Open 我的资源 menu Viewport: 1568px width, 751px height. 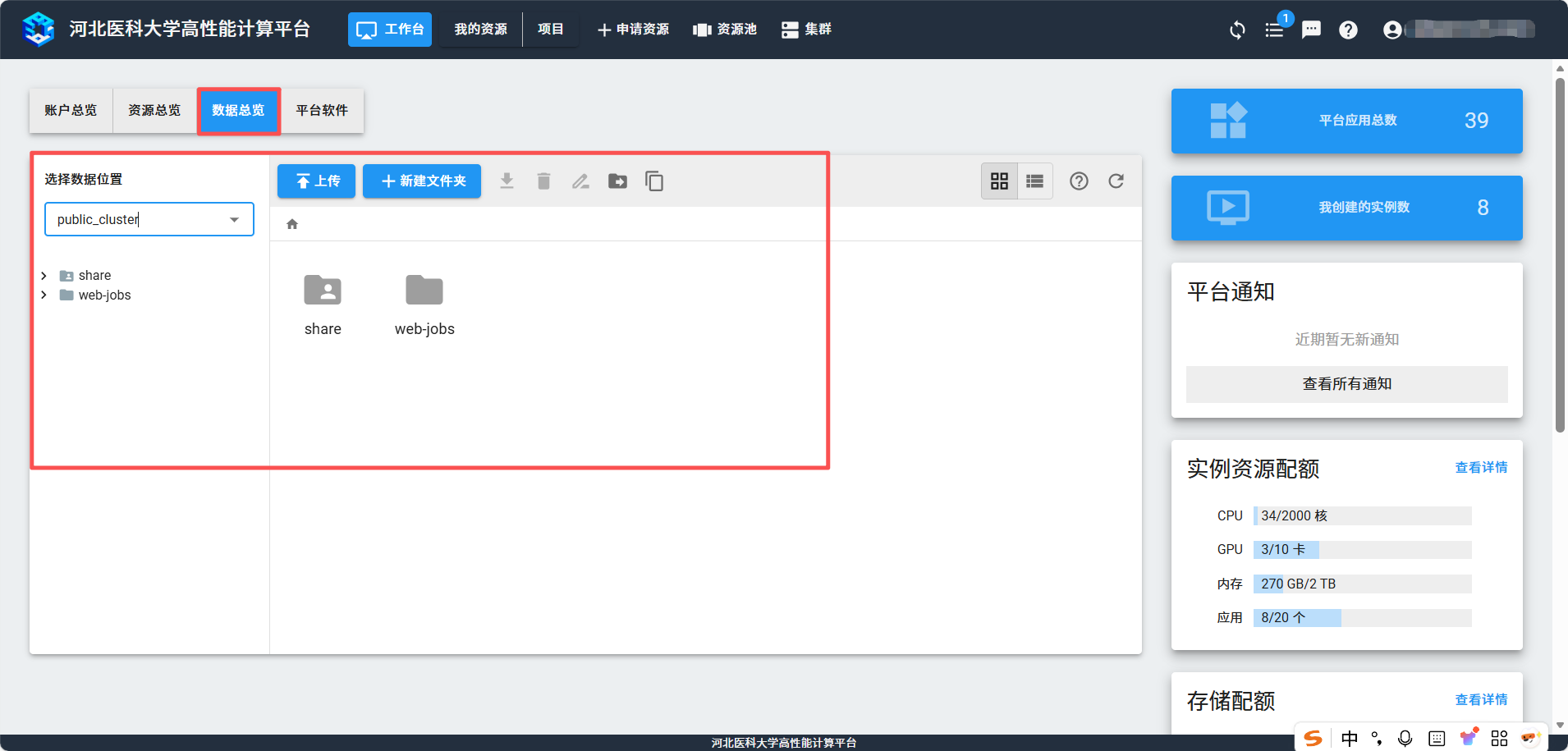[480, 30]
